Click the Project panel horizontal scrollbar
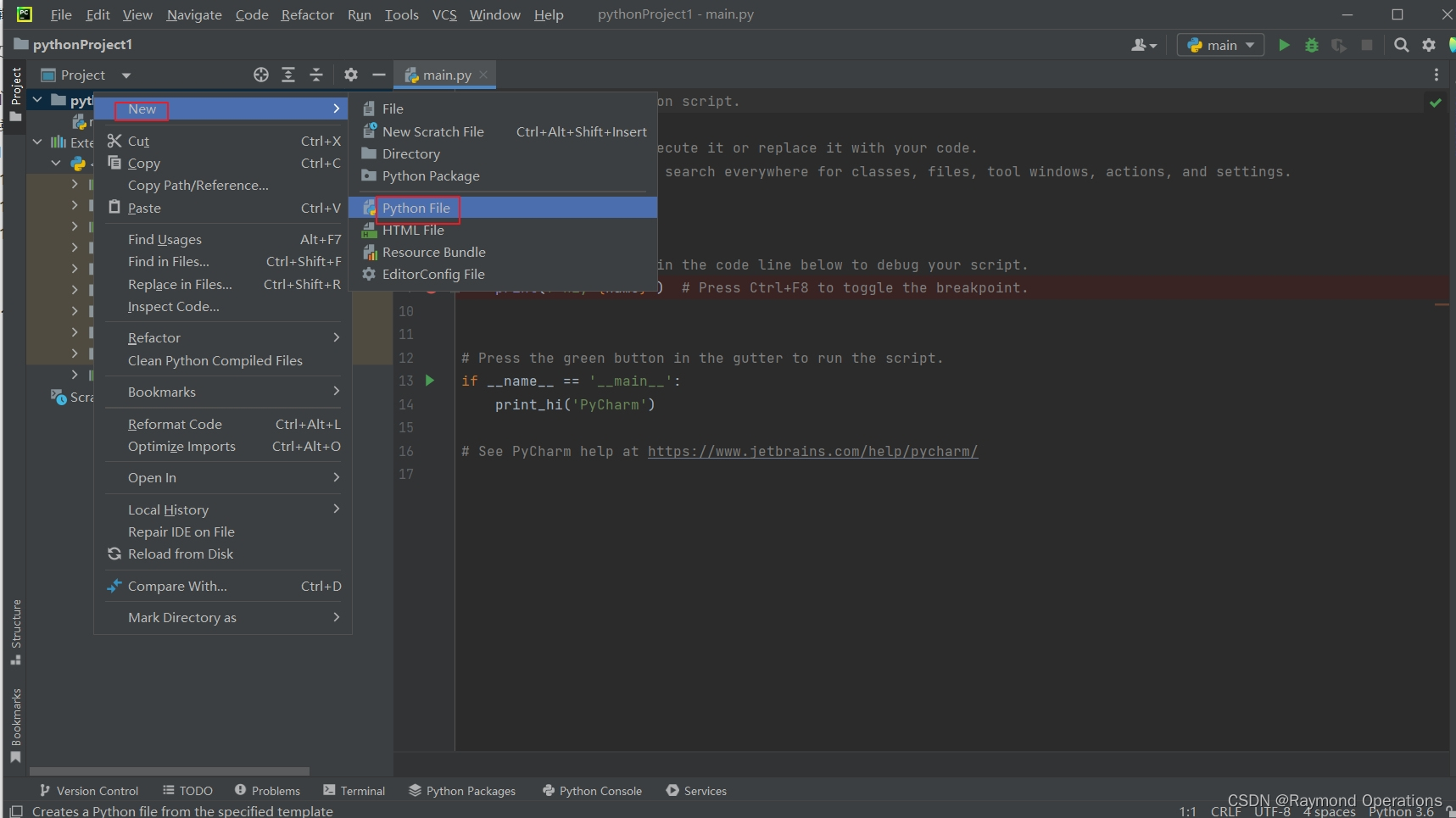 [x=170, y=771]
